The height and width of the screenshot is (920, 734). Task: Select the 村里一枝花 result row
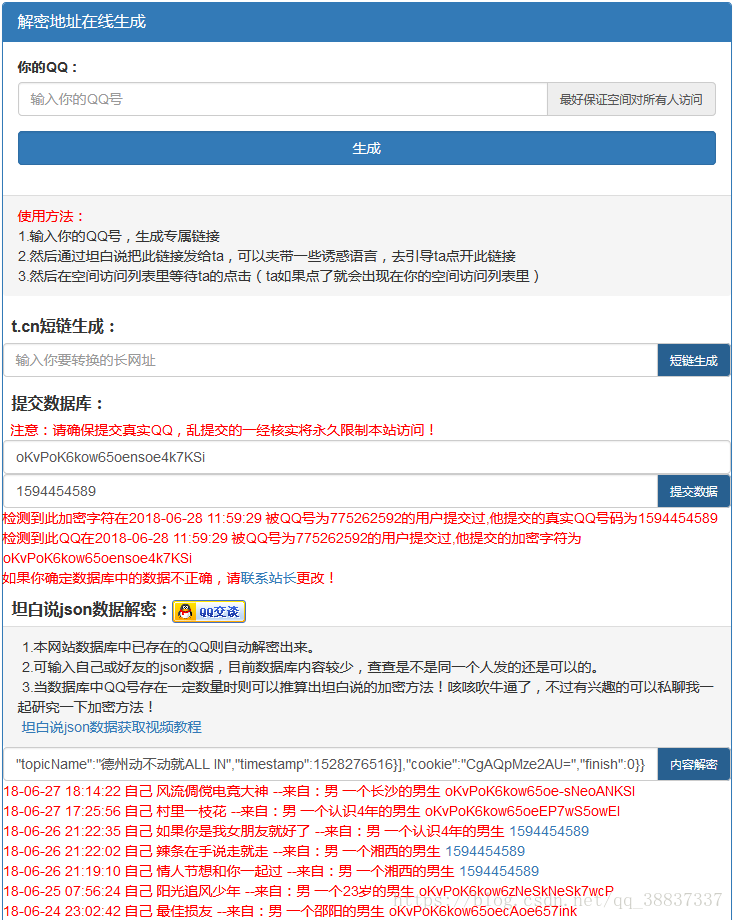pyautogui.click(x=312, y=811)
